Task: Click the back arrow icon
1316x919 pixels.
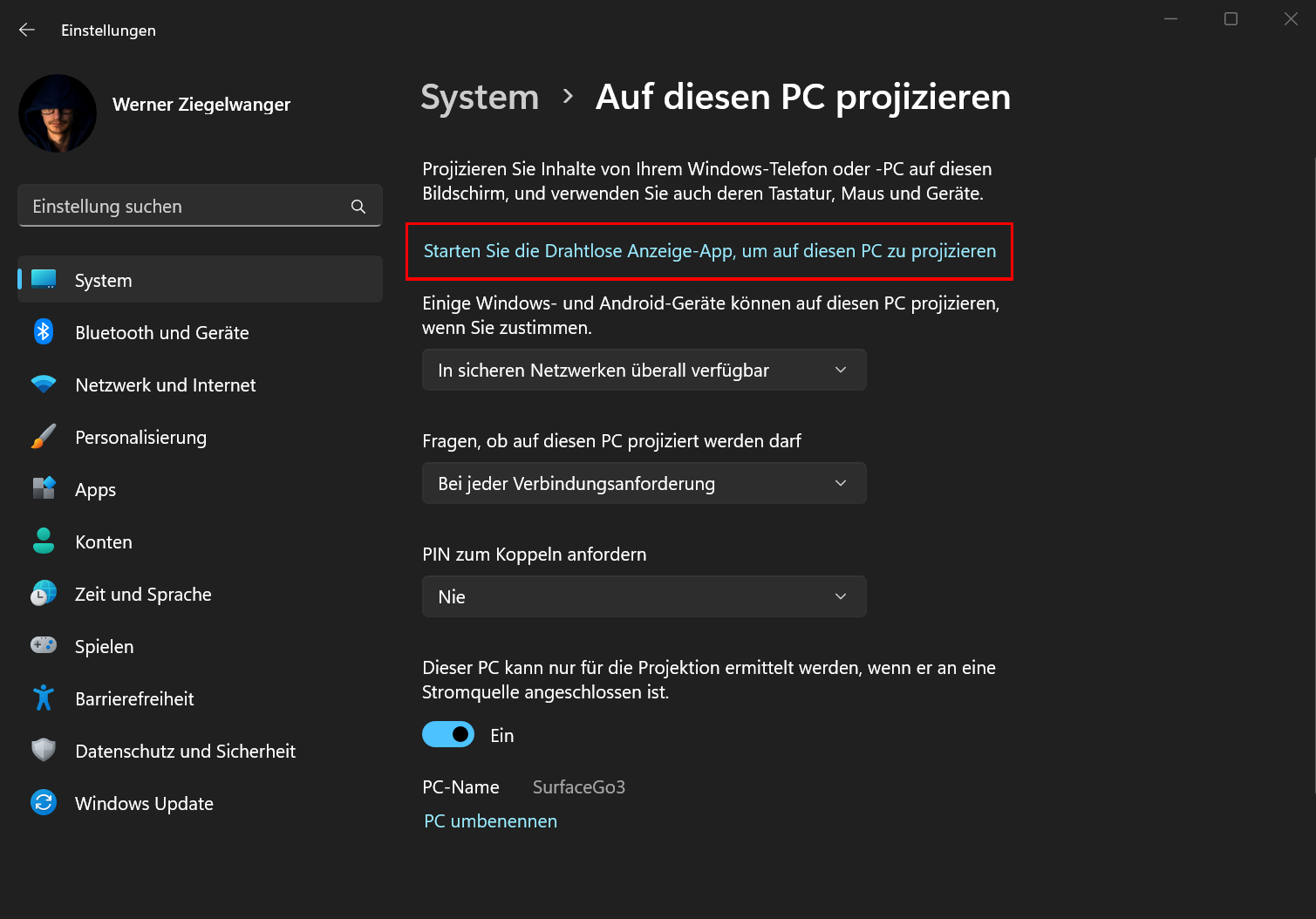Action: pos(27,30)
